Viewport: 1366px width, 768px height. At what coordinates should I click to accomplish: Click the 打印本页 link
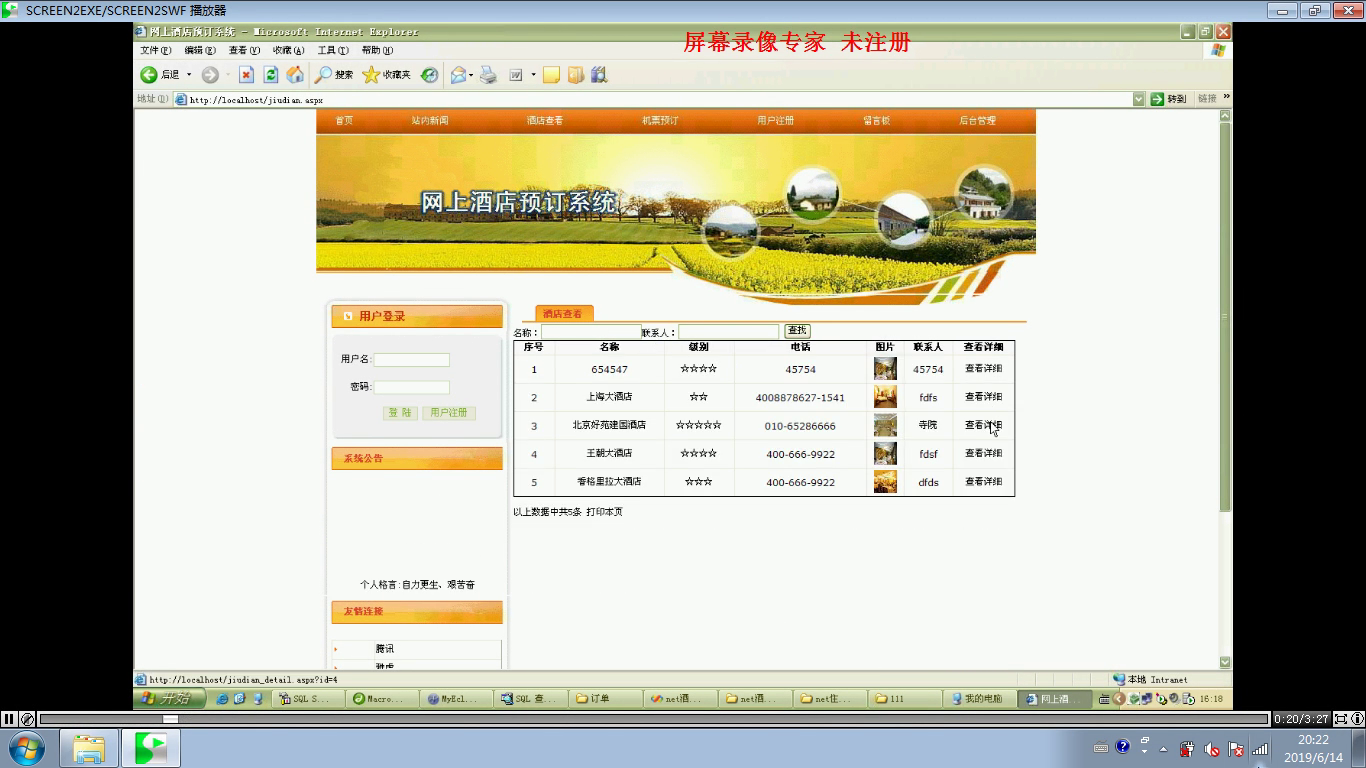(604, 512)
